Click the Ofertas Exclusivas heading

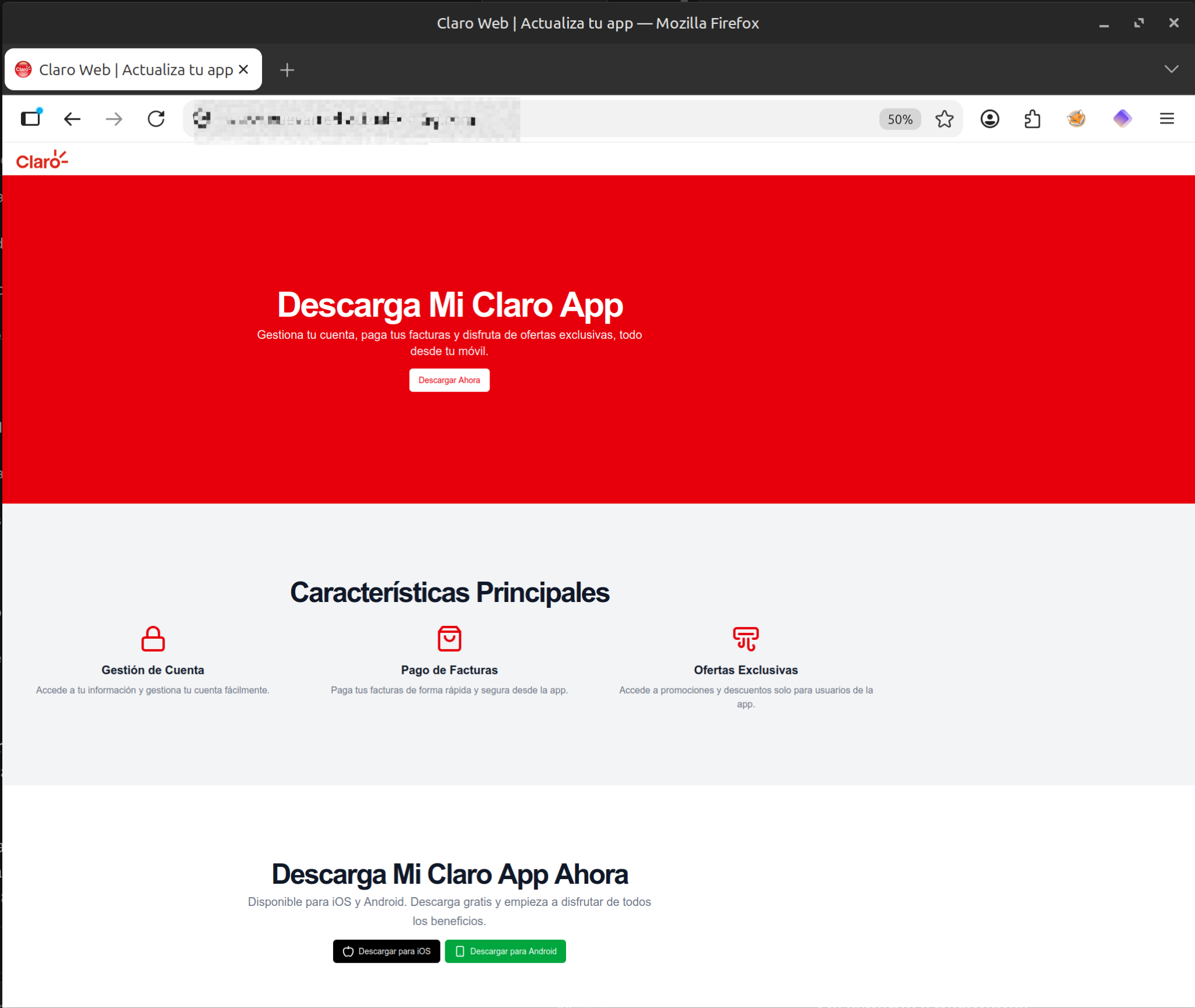[746, 670]
